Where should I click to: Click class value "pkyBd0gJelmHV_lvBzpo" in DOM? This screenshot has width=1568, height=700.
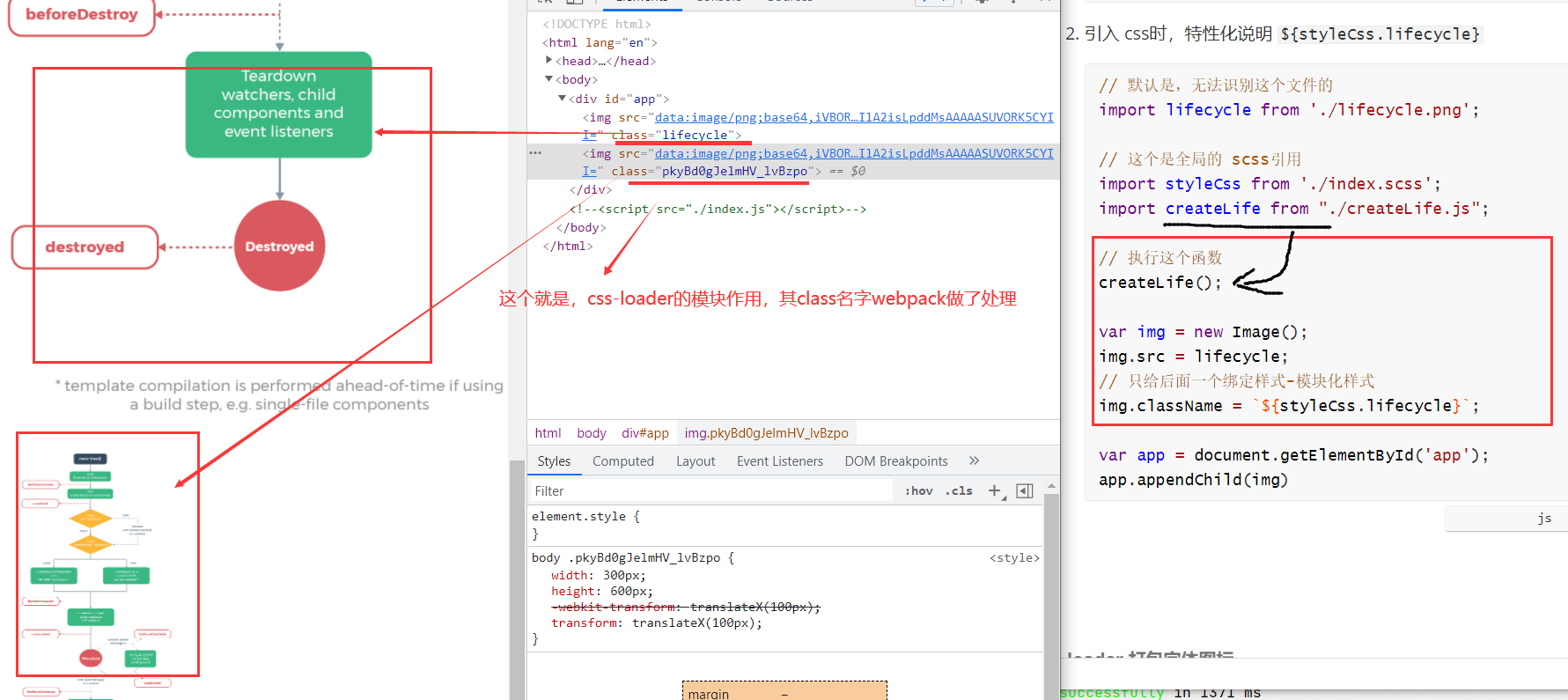[x=734, y=171]
